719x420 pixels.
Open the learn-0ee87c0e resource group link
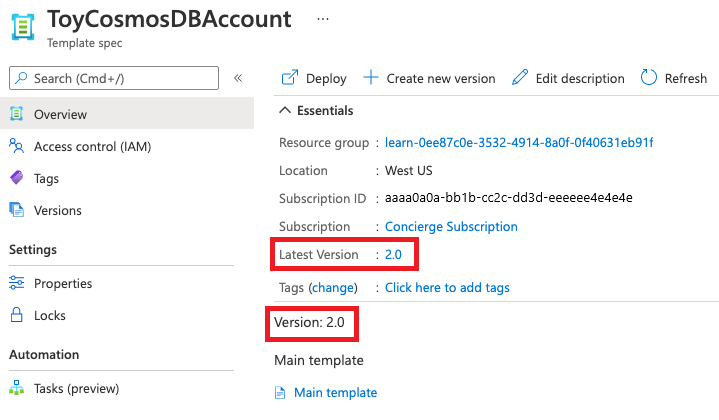tap(519, 143)
